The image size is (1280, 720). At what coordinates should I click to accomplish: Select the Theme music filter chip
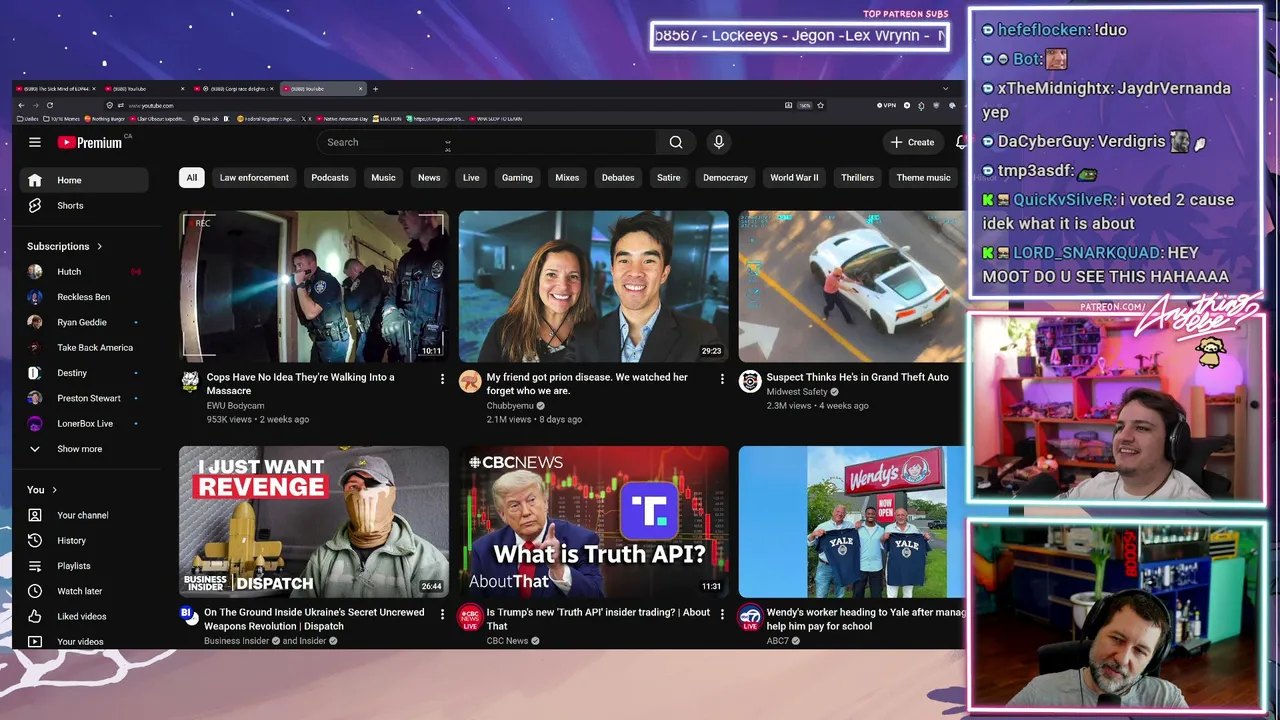pos(923,178)
